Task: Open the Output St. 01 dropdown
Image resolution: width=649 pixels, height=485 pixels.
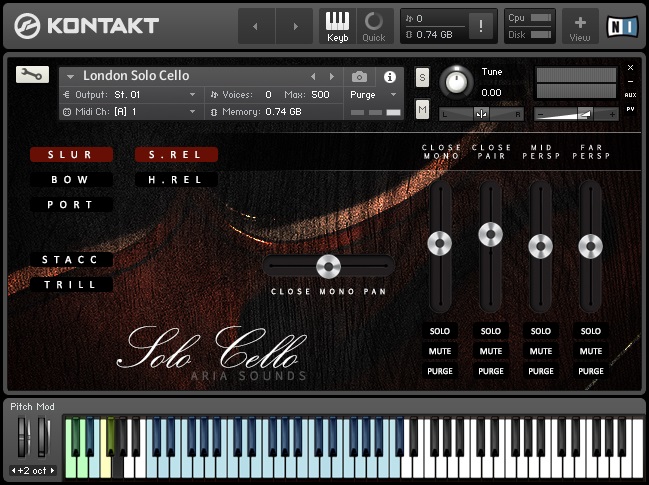Action: click(x=132, y=95)
